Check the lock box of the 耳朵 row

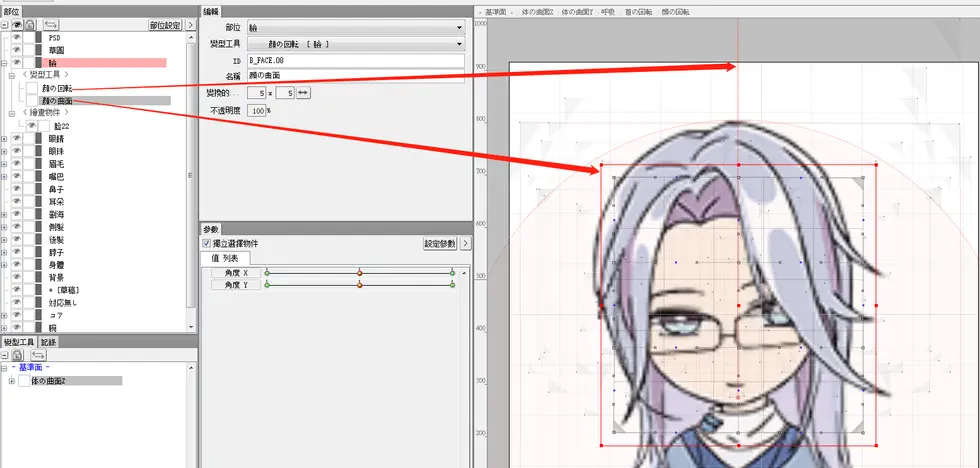coord(29,201)
